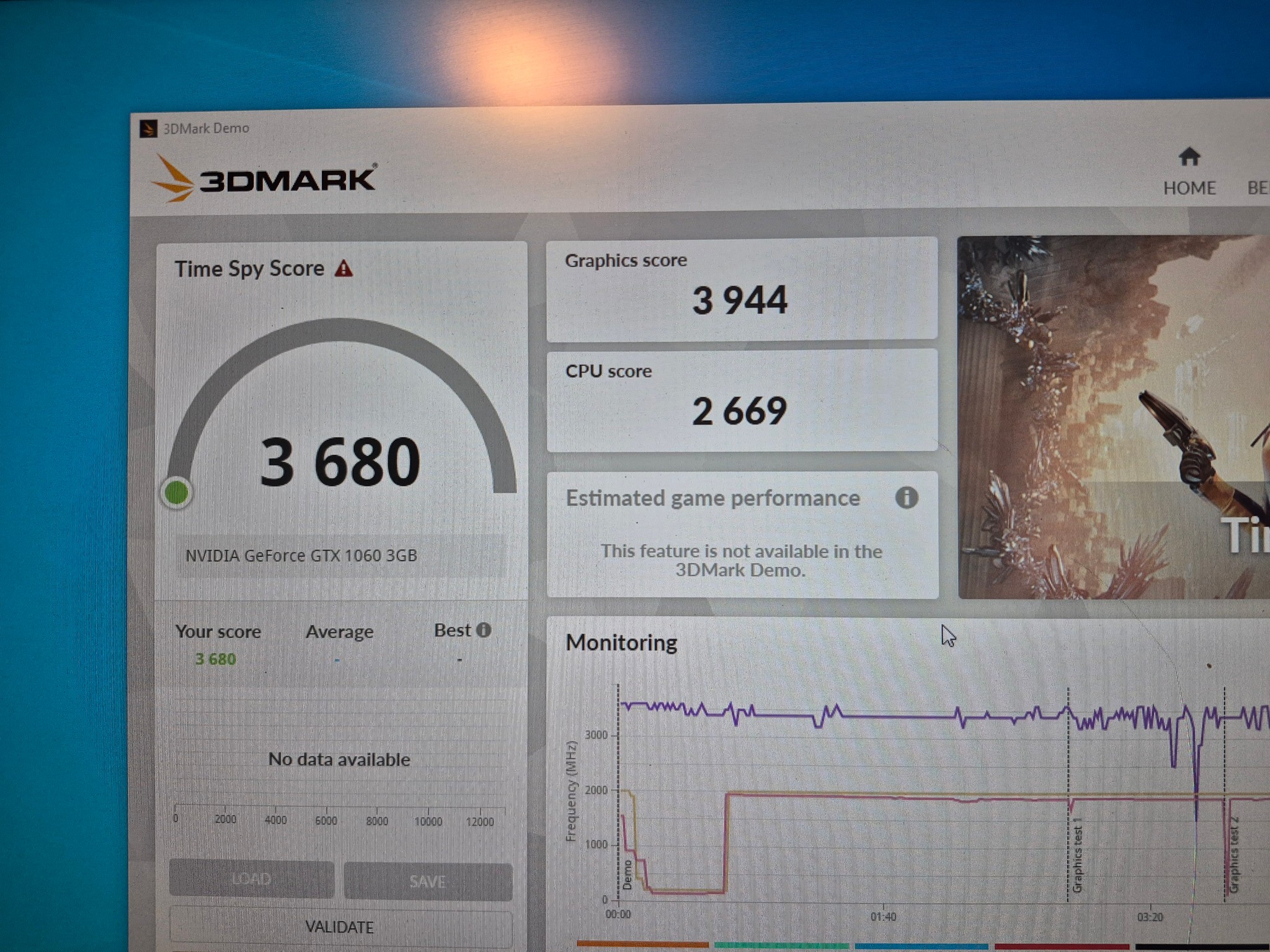Viewport: 1270px width, 952px height.
Task: Click the green 3 680 under Your score
Action: (x=215, y=659)
